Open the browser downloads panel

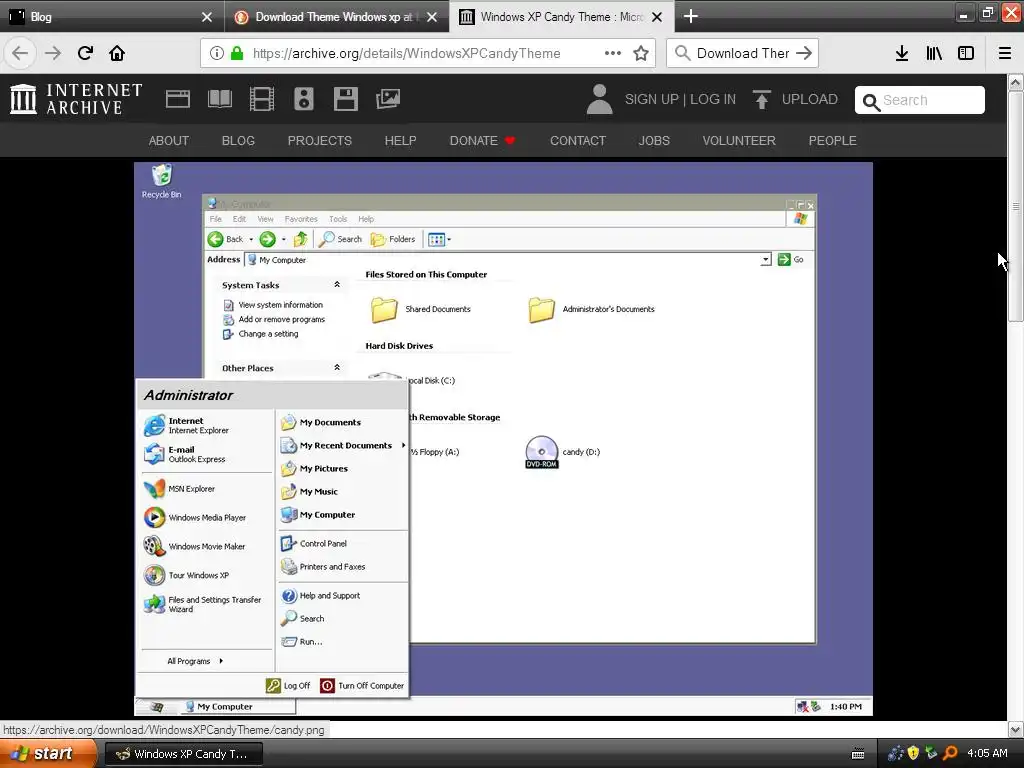click(902, 53)
